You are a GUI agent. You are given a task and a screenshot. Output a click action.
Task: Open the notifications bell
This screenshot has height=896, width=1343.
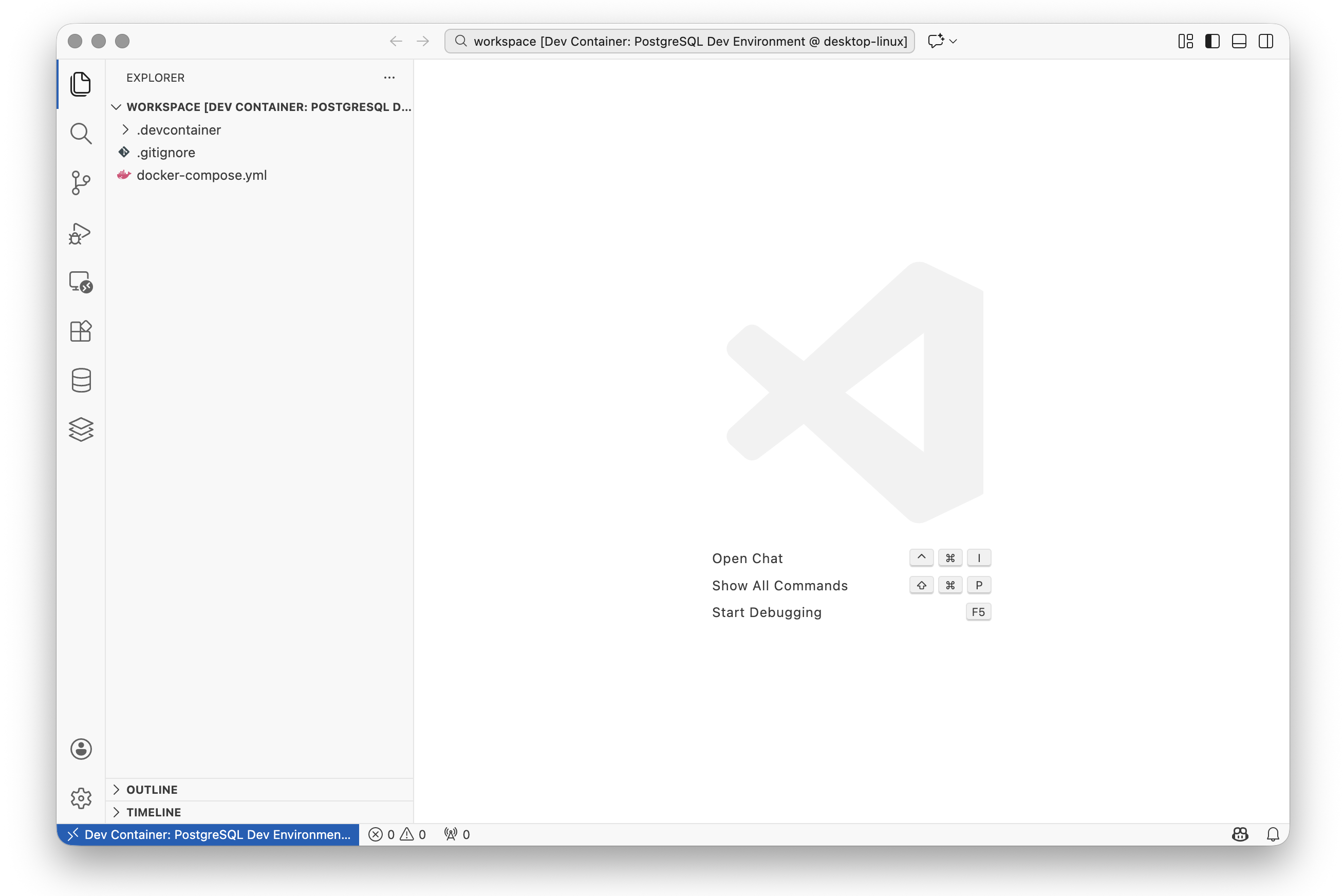1273,834
